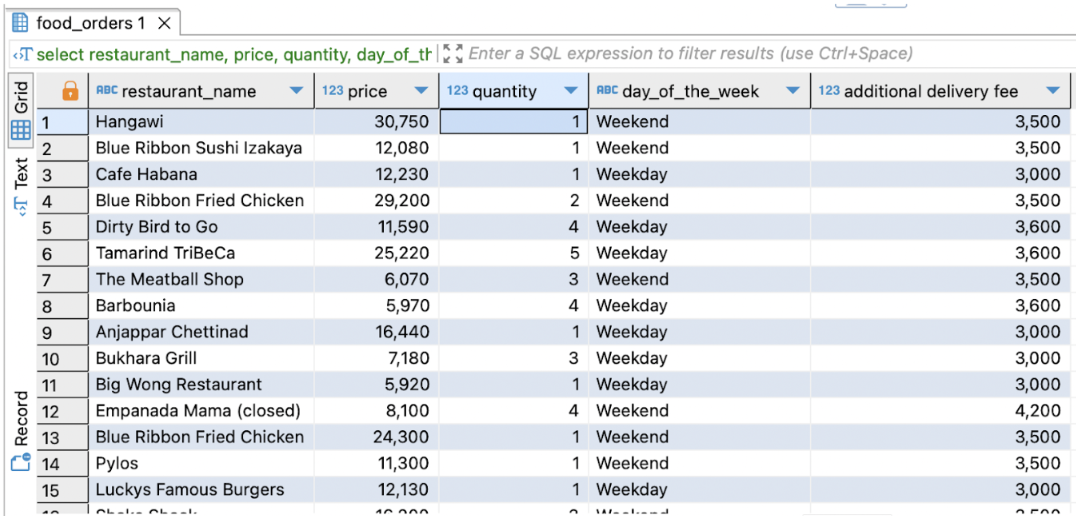Switch to the Grid view side tab

(21, 110)
